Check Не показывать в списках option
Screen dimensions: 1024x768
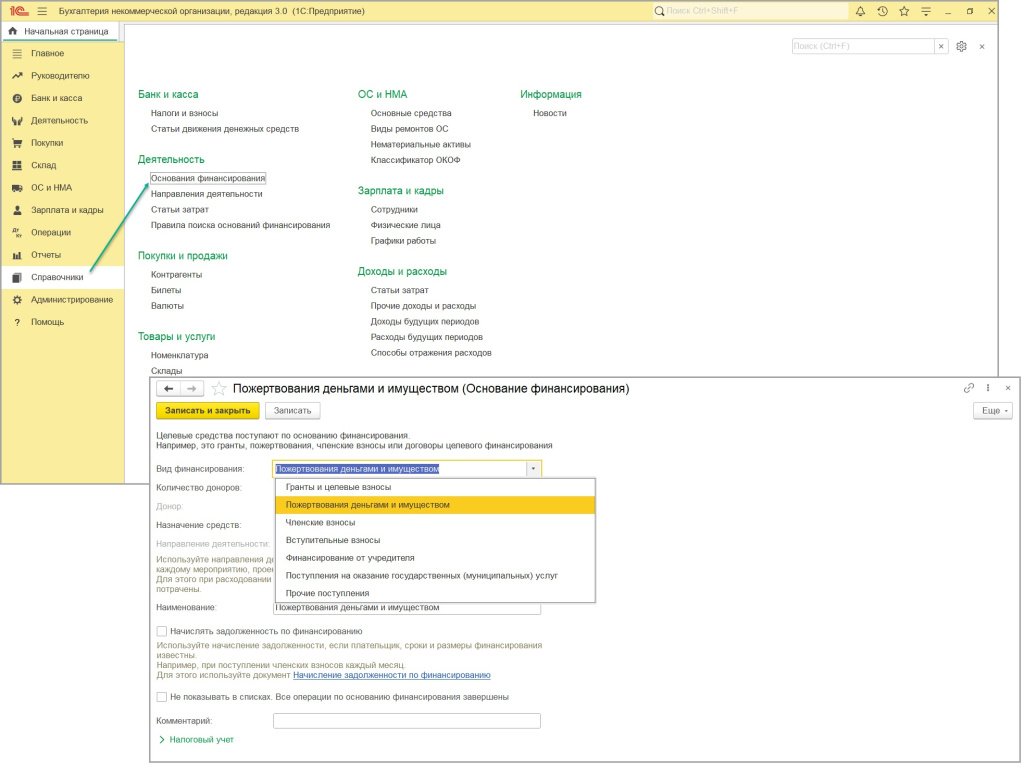click(x=162, y=696)
